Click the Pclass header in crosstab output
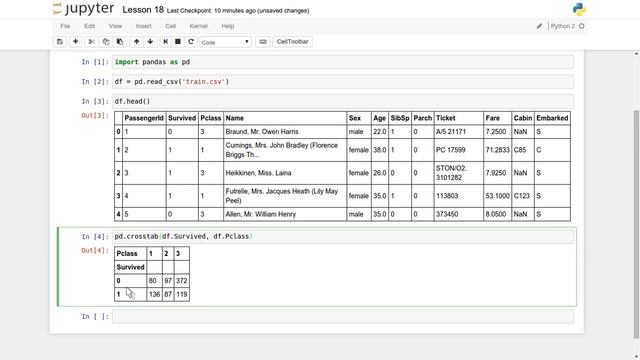640x360 pixels. coord(130,253)
